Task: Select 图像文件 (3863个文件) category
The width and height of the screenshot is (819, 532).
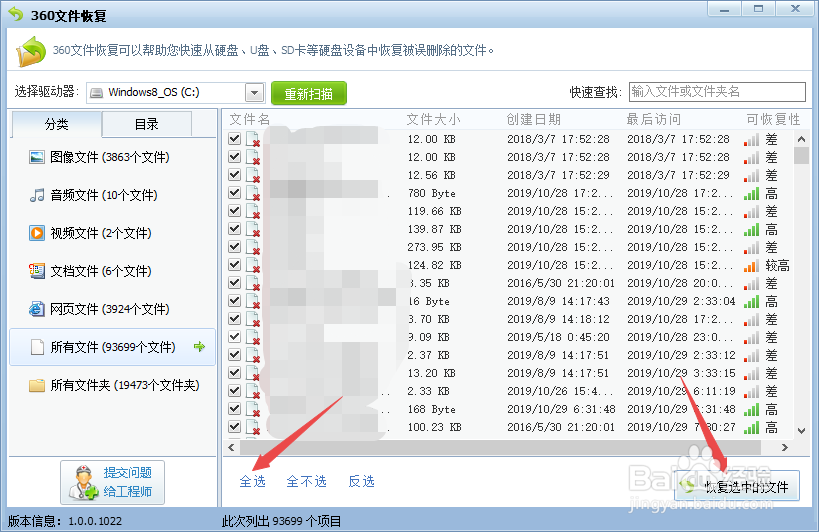Action: tap(112, 157)
